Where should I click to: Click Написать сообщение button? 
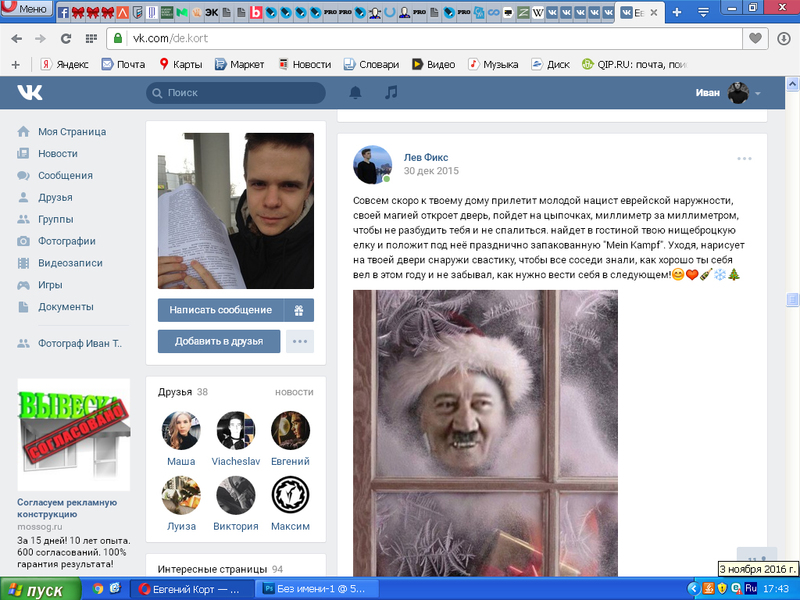click(x=220, y=310)
